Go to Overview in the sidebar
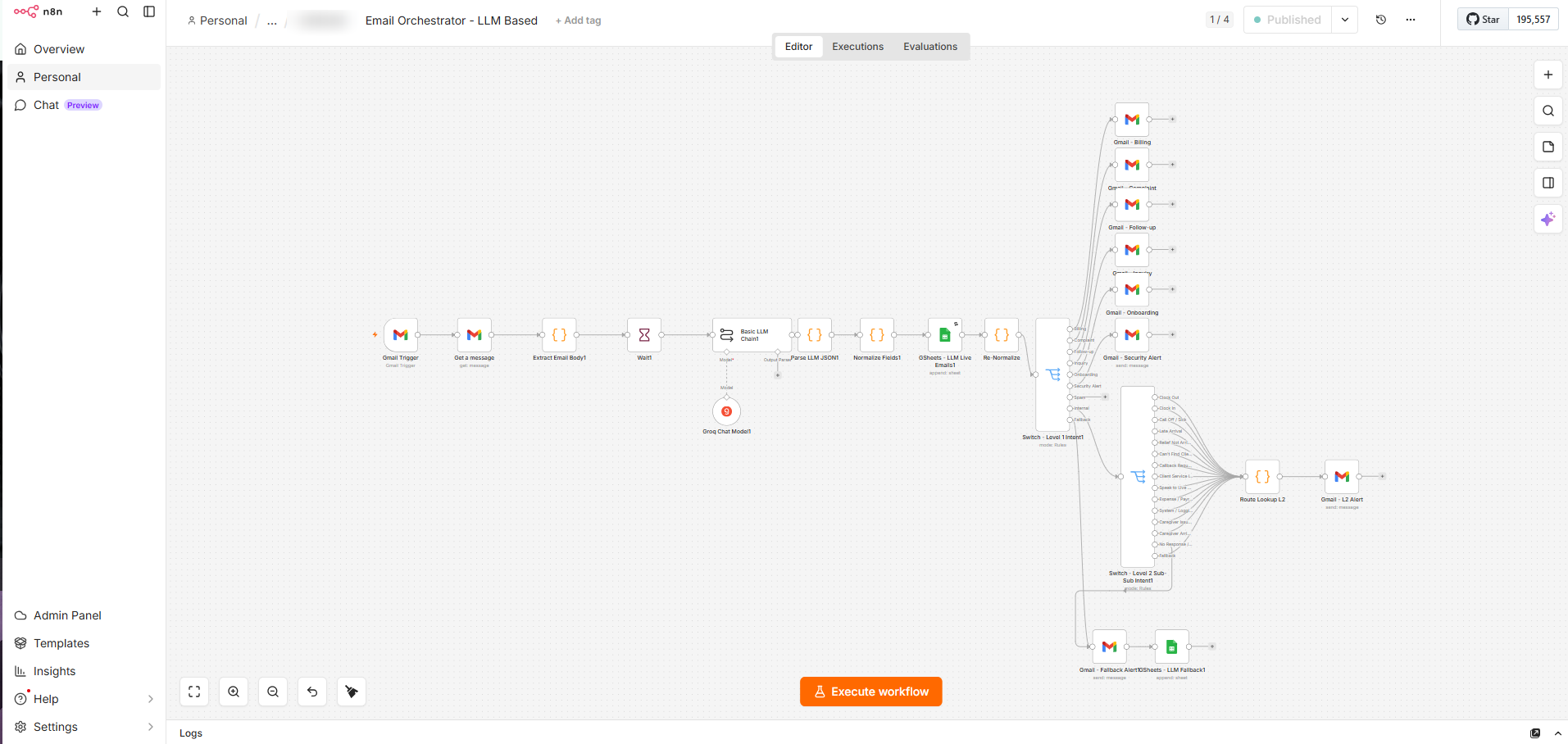 [84, 49]
